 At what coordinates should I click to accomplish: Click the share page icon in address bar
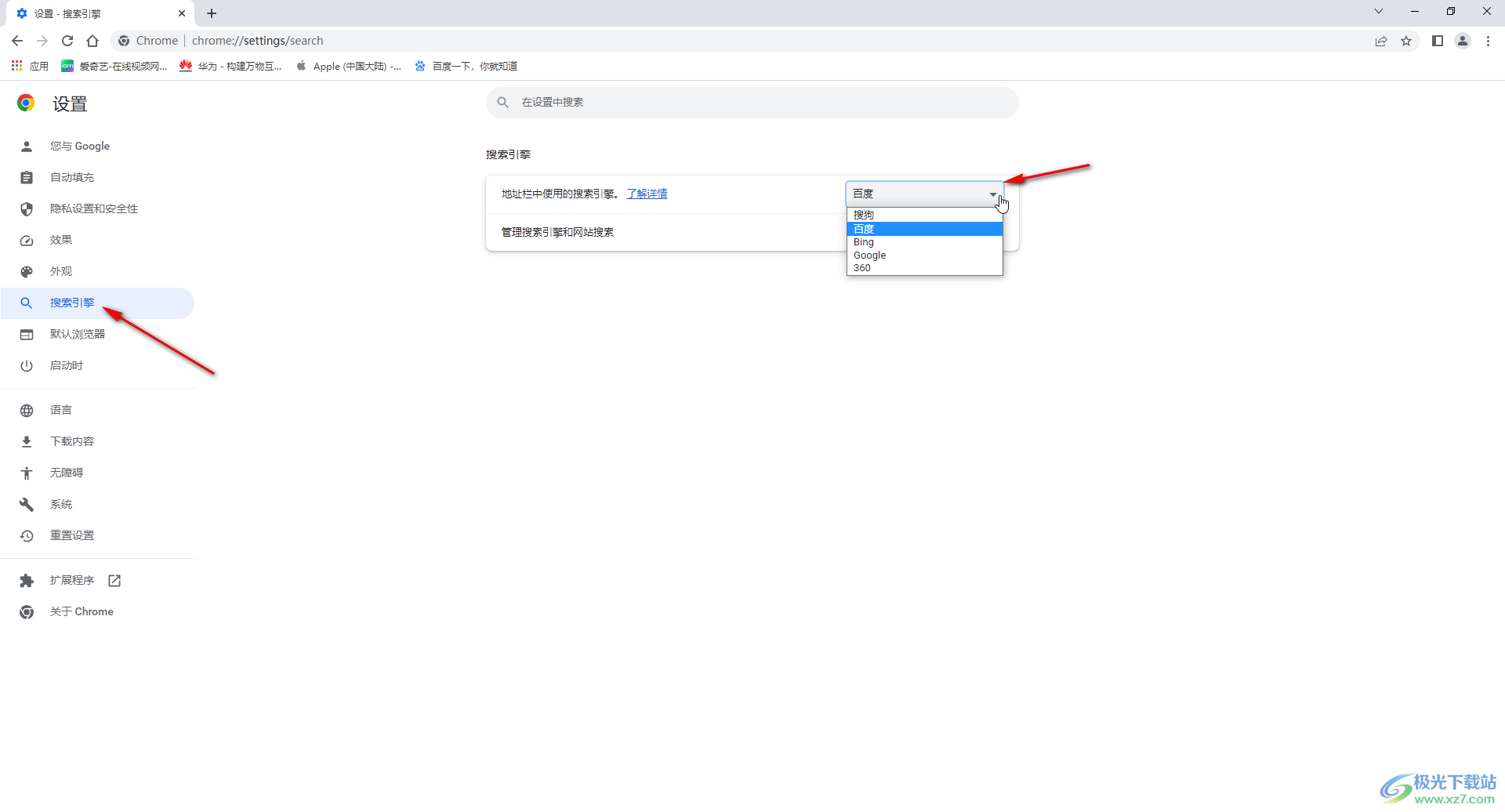pyautogui.click(x=1381, y=41)
